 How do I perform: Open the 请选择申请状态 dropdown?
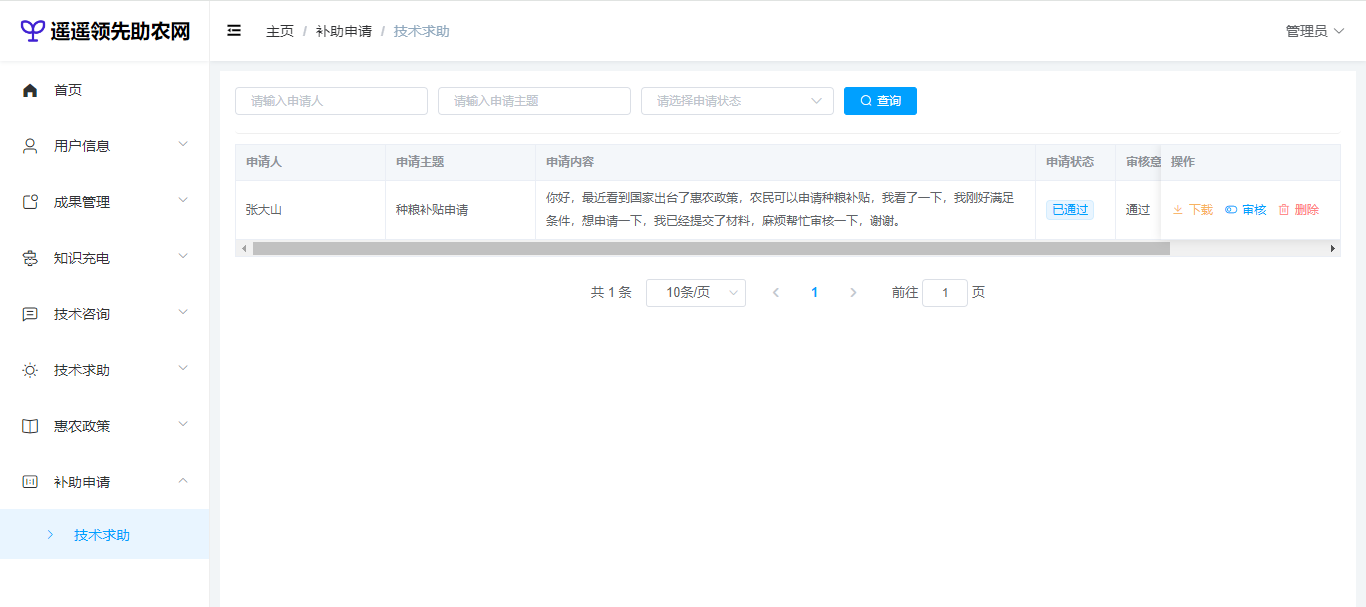coord(737,101)
